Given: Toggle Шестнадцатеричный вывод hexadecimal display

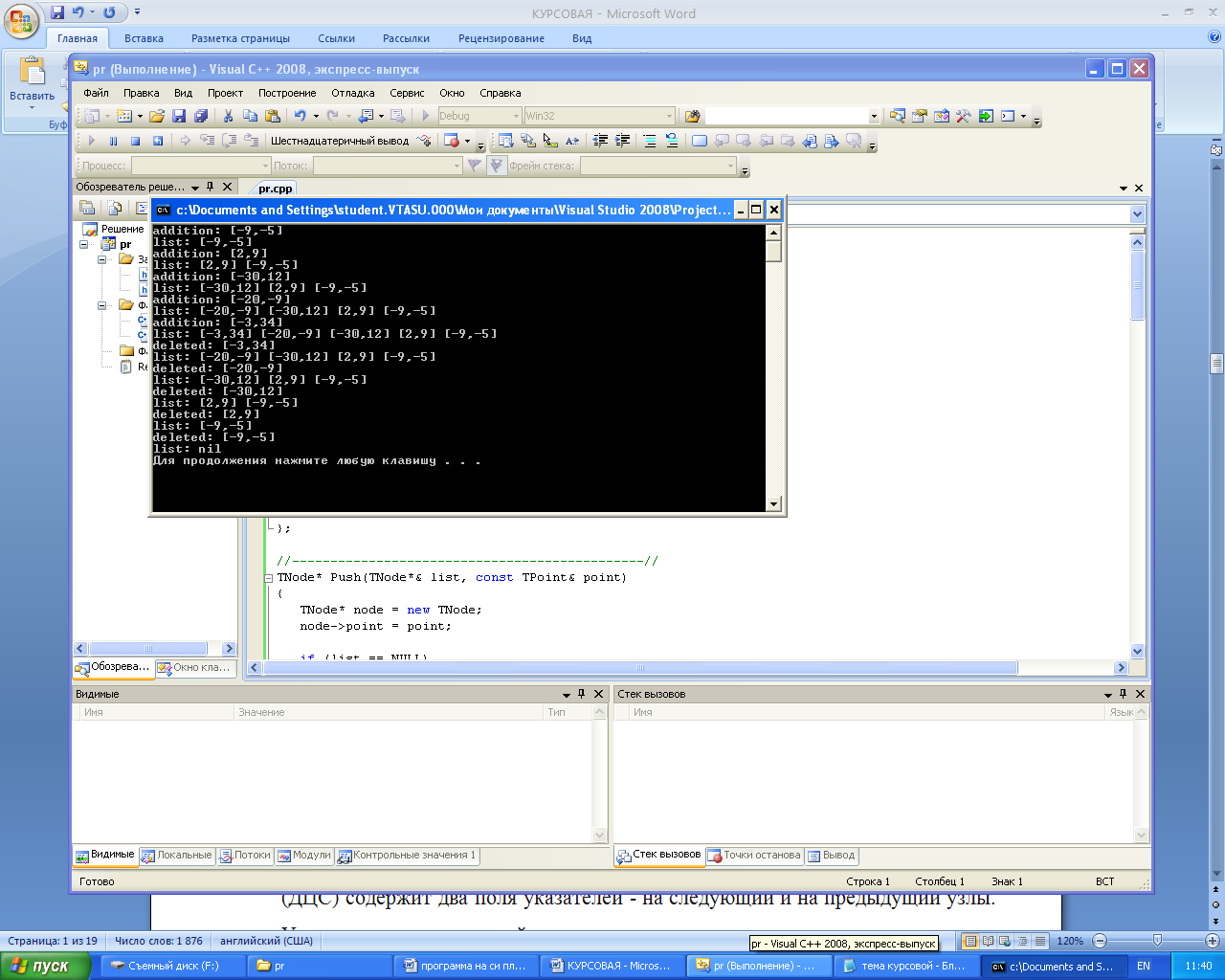Looking at the screenshot, I should 340,141.
